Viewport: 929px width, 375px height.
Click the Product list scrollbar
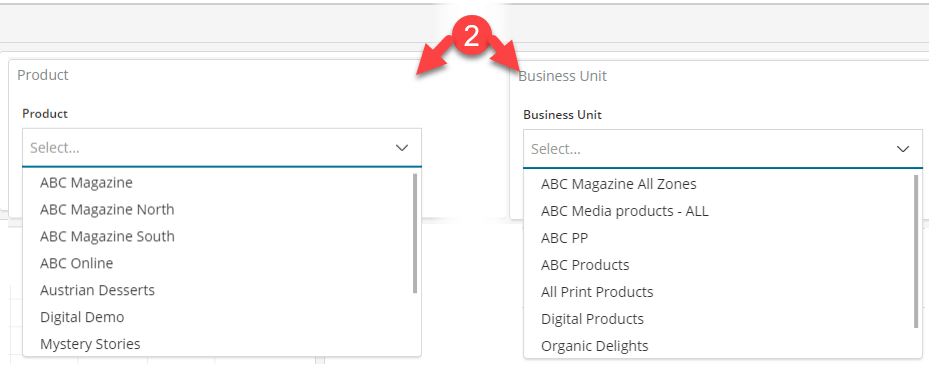(415, 233)
